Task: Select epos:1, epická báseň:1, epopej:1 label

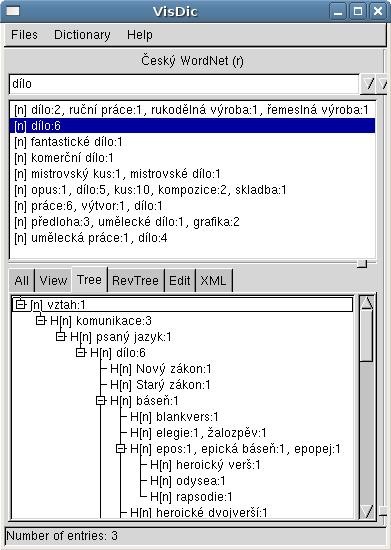Action: [x=235, y=449]
